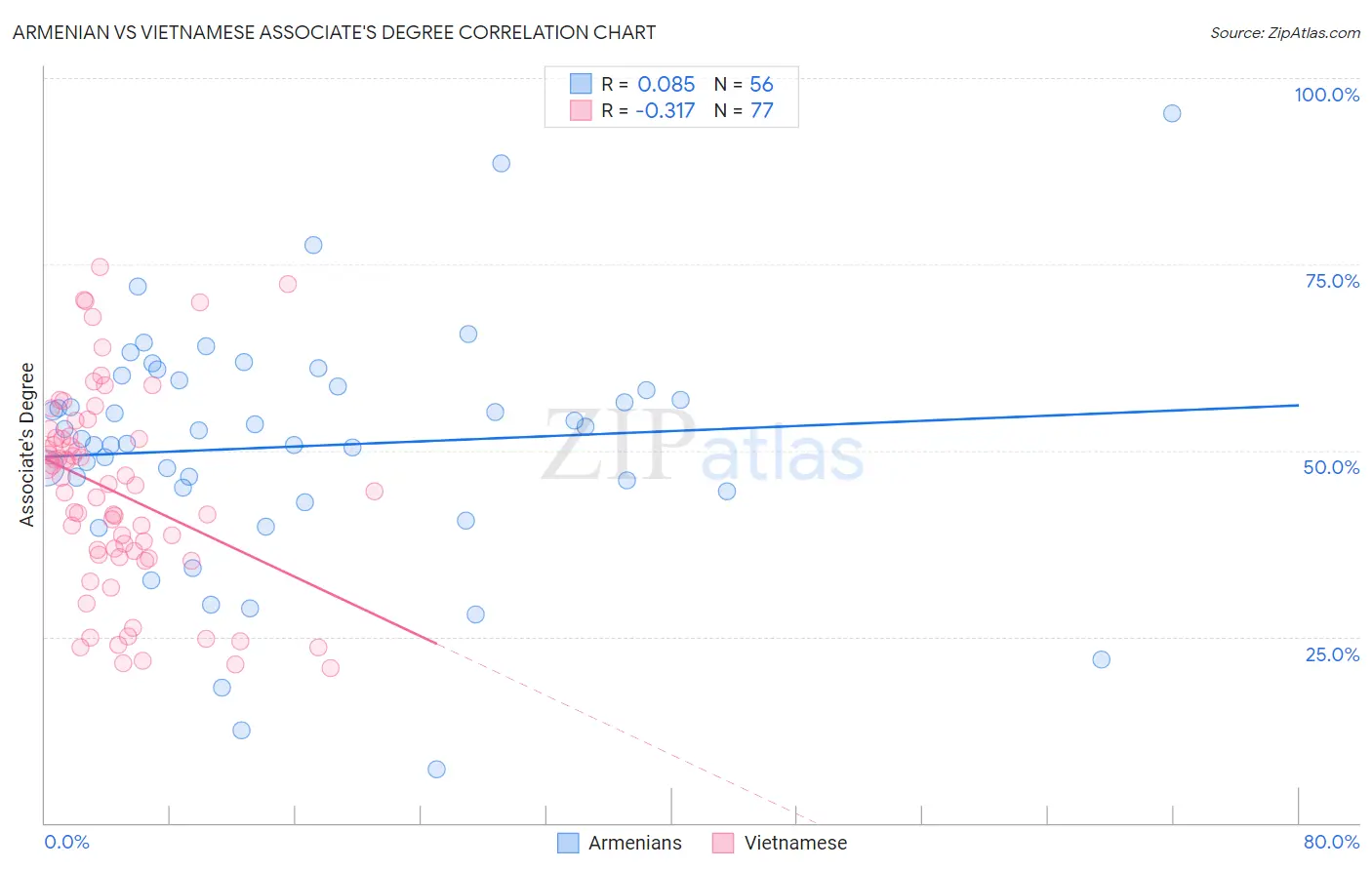Click the 80.0% x-axis label
1372x870 pixels.
click(x=1331, y=842)
